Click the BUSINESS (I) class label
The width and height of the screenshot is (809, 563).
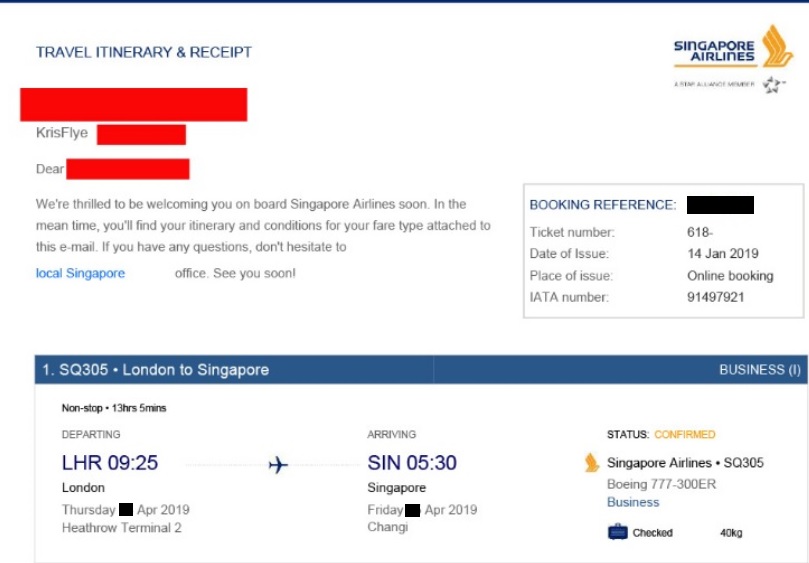click(759, 370)
